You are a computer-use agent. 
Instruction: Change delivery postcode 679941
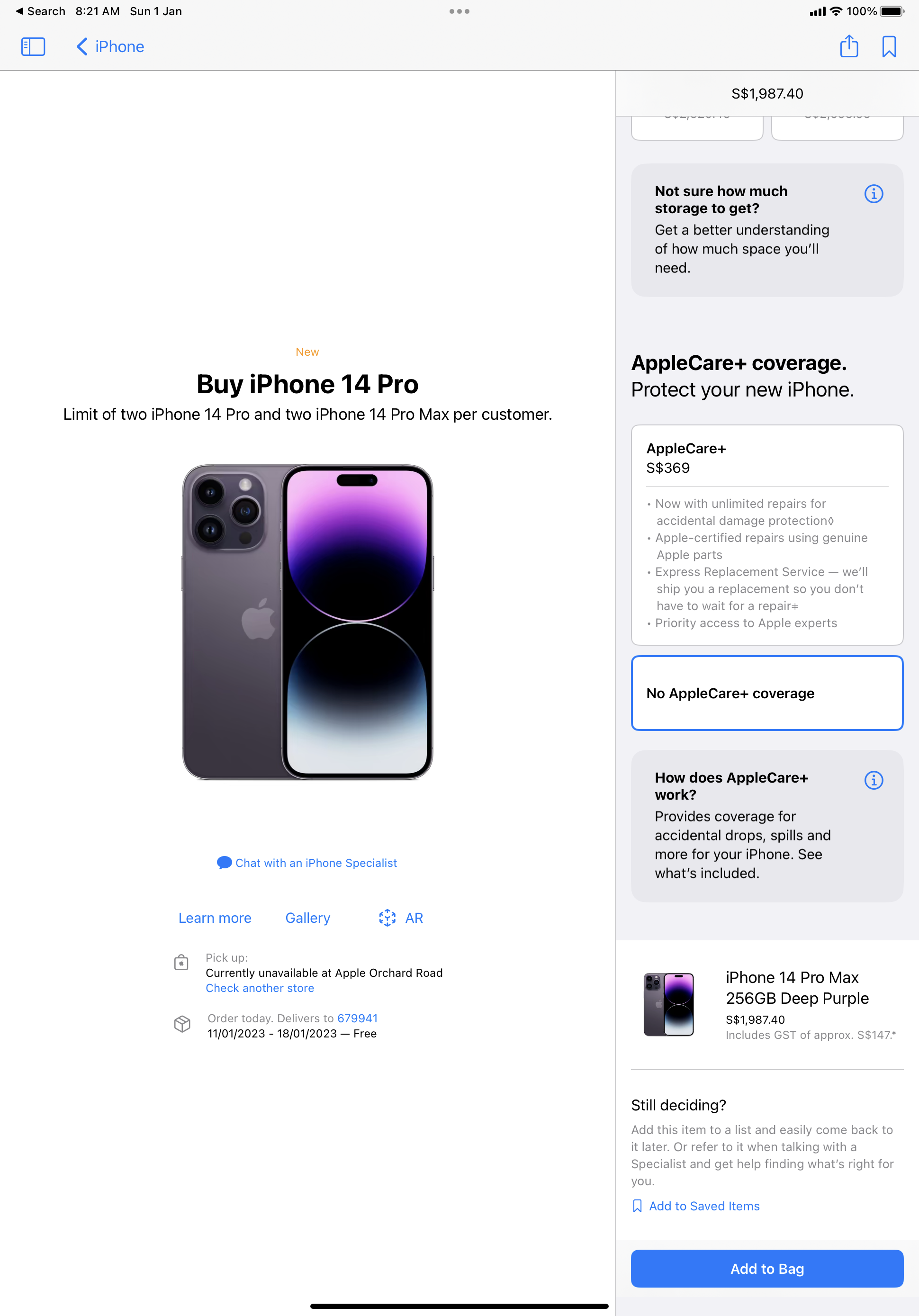(357, 1019)
